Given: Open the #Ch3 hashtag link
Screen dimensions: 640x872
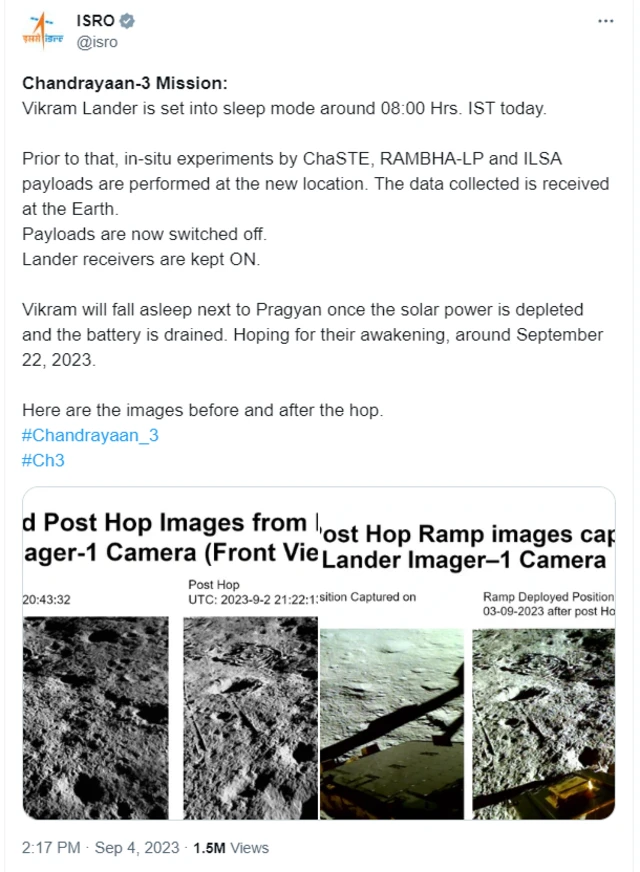Looking at the screenshot, I should click(x=43, y=460).
